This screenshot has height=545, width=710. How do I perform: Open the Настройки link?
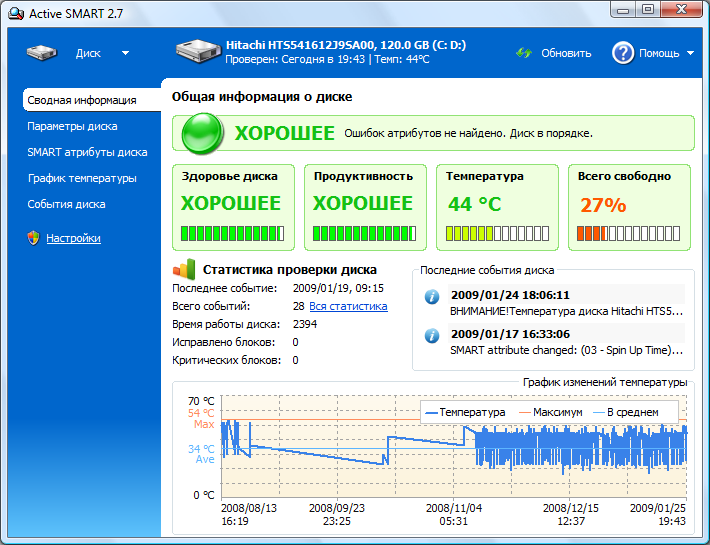pos(73,238)
